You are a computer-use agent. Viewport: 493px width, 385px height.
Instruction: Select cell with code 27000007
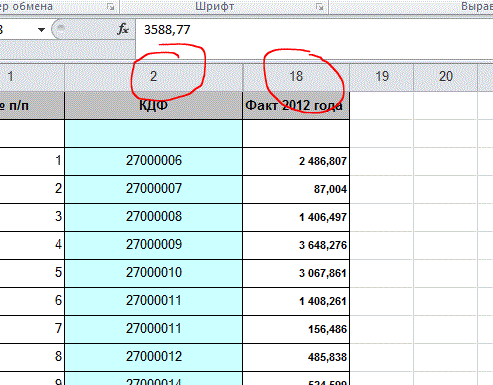tap(153, 189)
